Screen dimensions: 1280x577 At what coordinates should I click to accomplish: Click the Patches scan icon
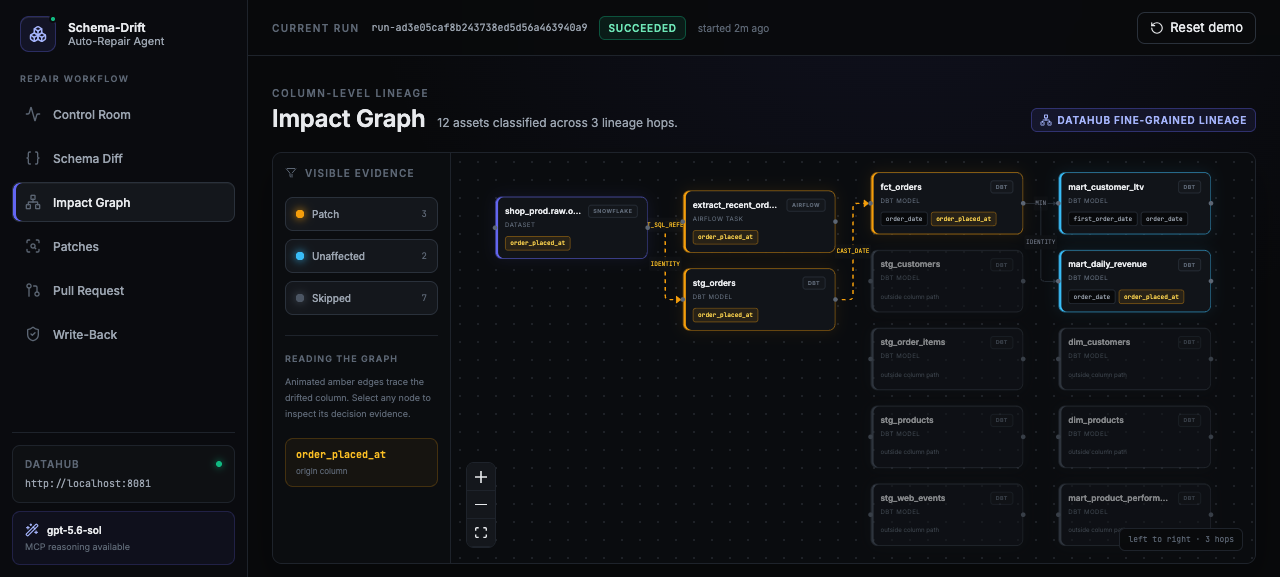coord(33,246)
